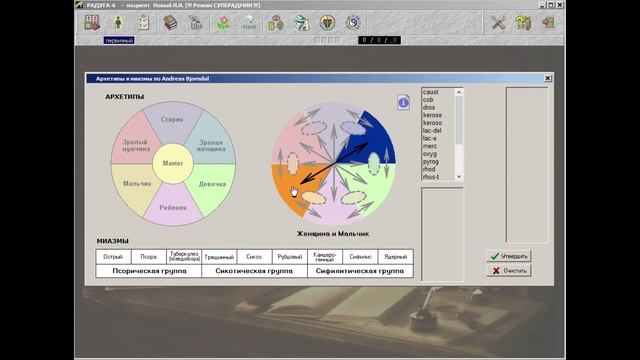Viewport: 640px width, 360px height.
Task: Select merc in the remedy list
Action: [x=430, y=146]
